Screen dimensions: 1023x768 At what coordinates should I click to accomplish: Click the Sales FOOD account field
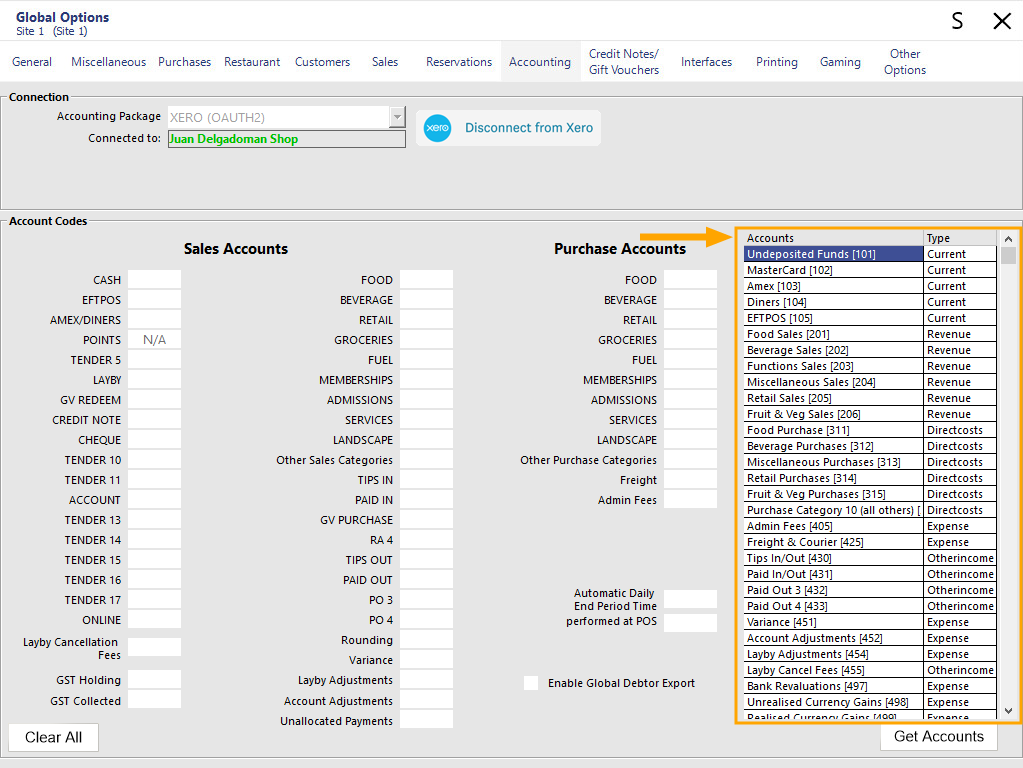[426, 280]
